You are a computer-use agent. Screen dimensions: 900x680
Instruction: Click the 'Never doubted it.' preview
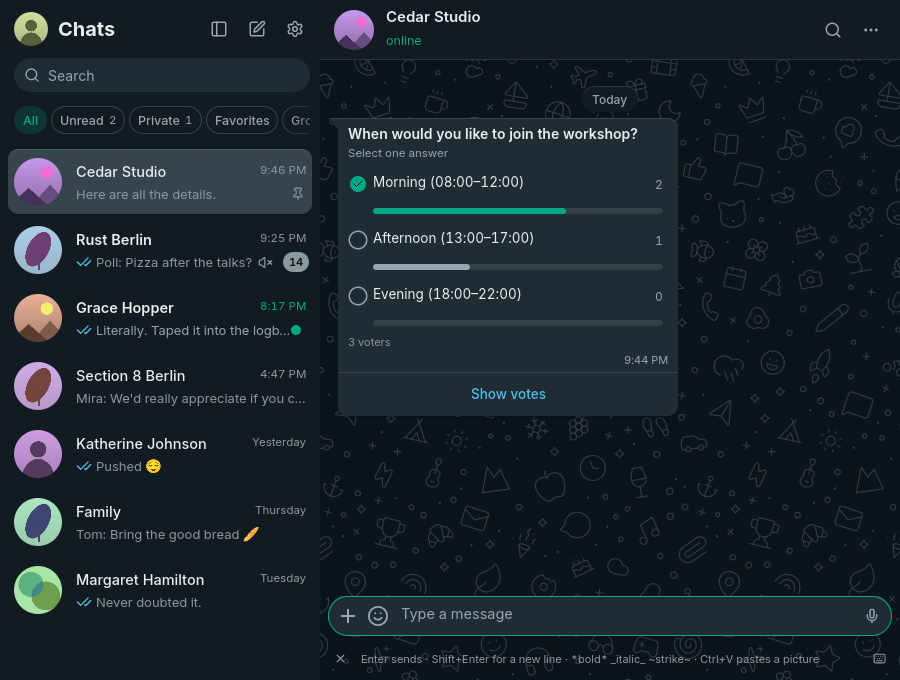[x=148, y=603]
